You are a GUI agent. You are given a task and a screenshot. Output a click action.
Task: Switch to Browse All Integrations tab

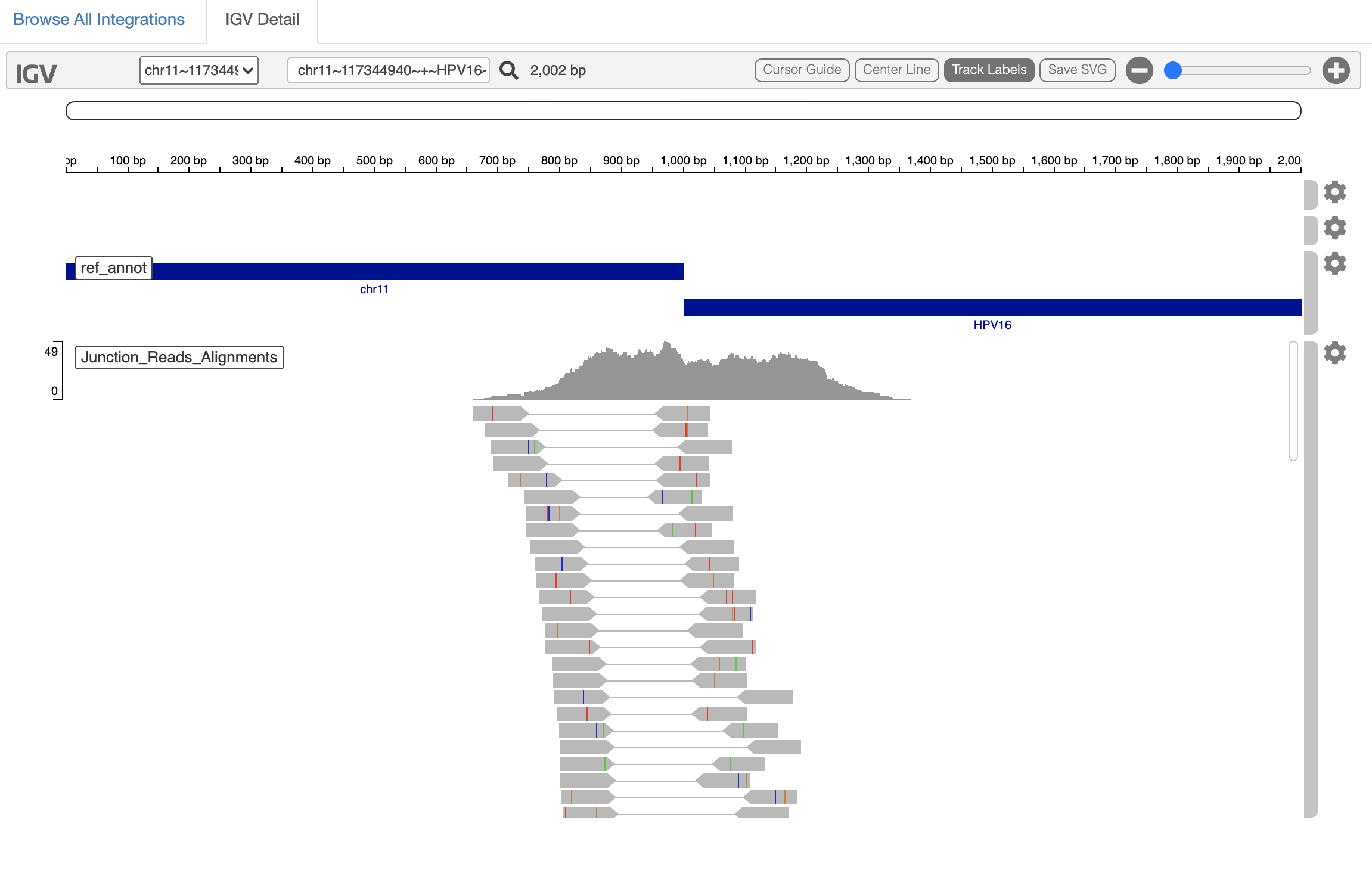pos(99,20)
